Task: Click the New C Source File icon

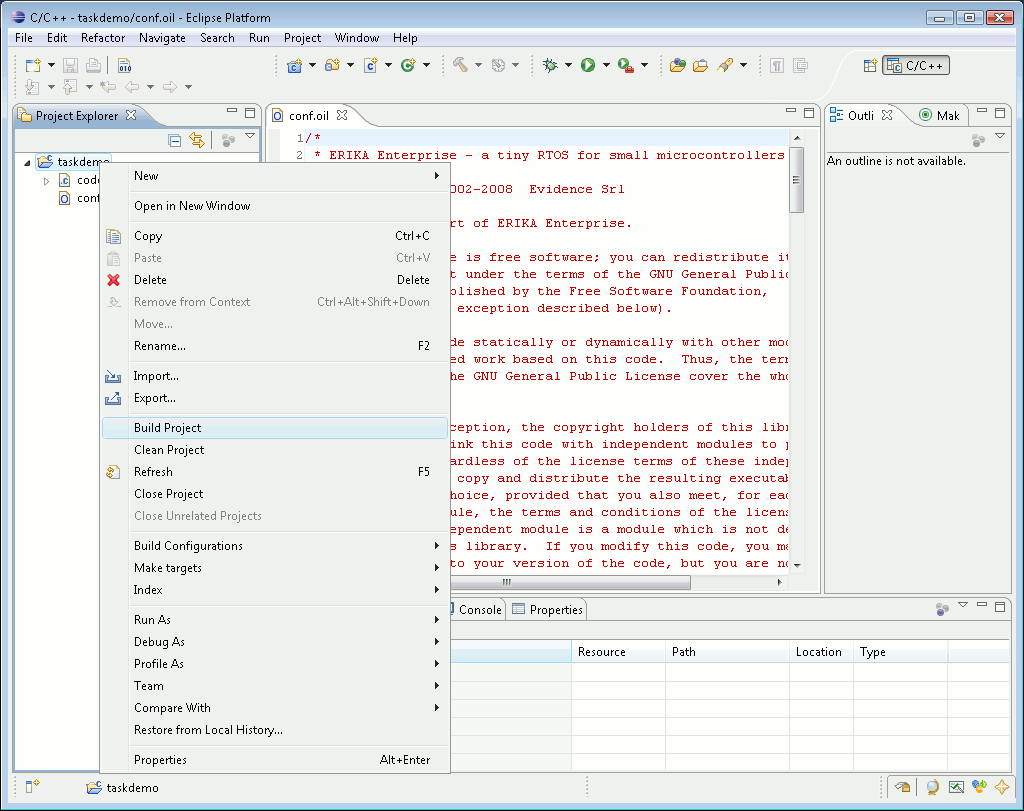Action: point(370,65)
